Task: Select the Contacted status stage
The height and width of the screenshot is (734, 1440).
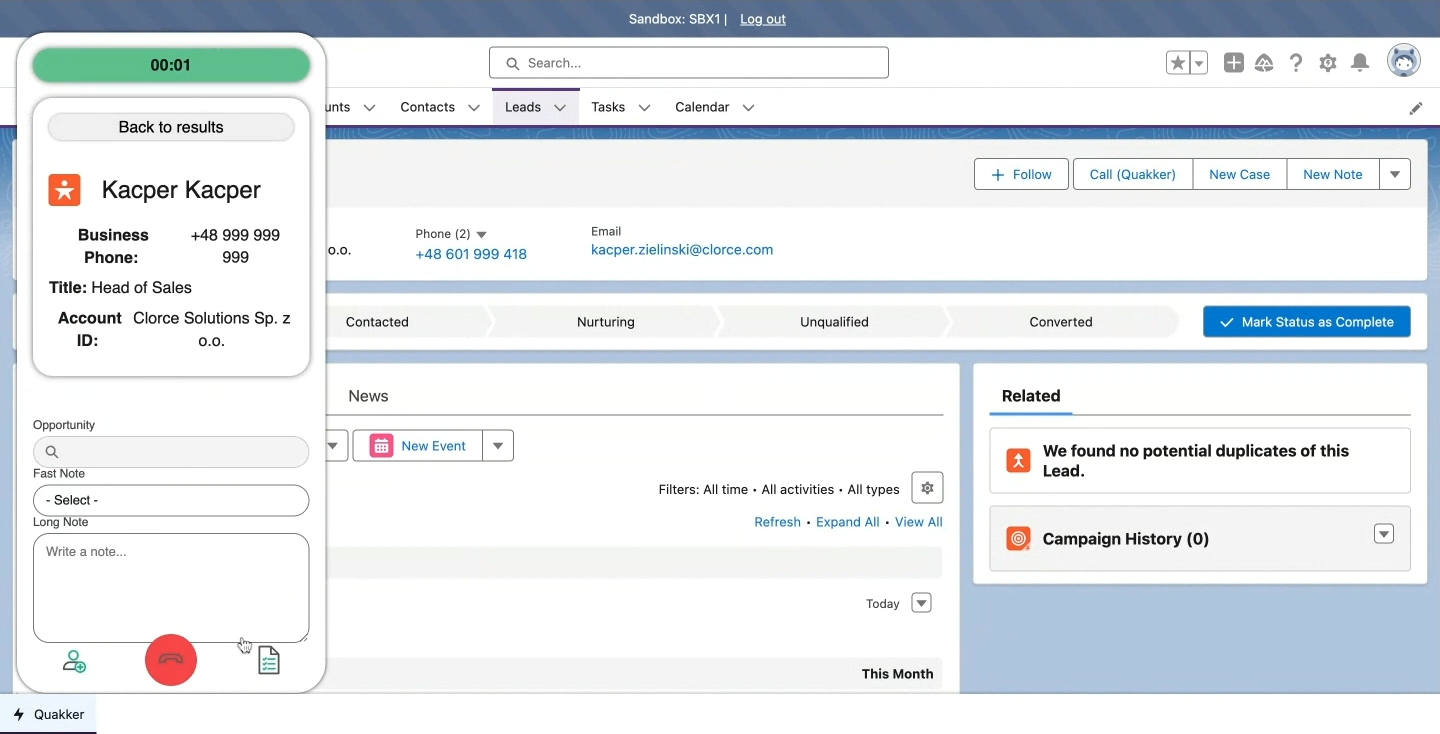Action: 377,322
